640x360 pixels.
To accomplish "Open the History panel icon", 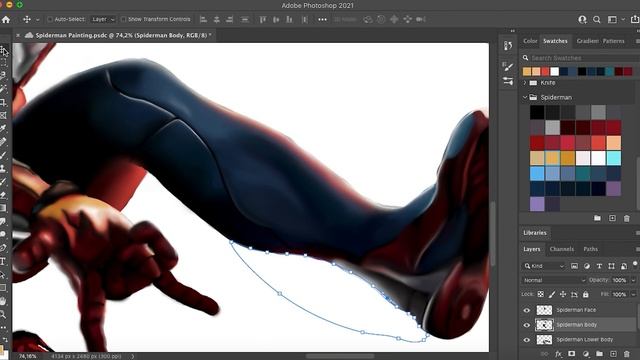I will 508,45.
